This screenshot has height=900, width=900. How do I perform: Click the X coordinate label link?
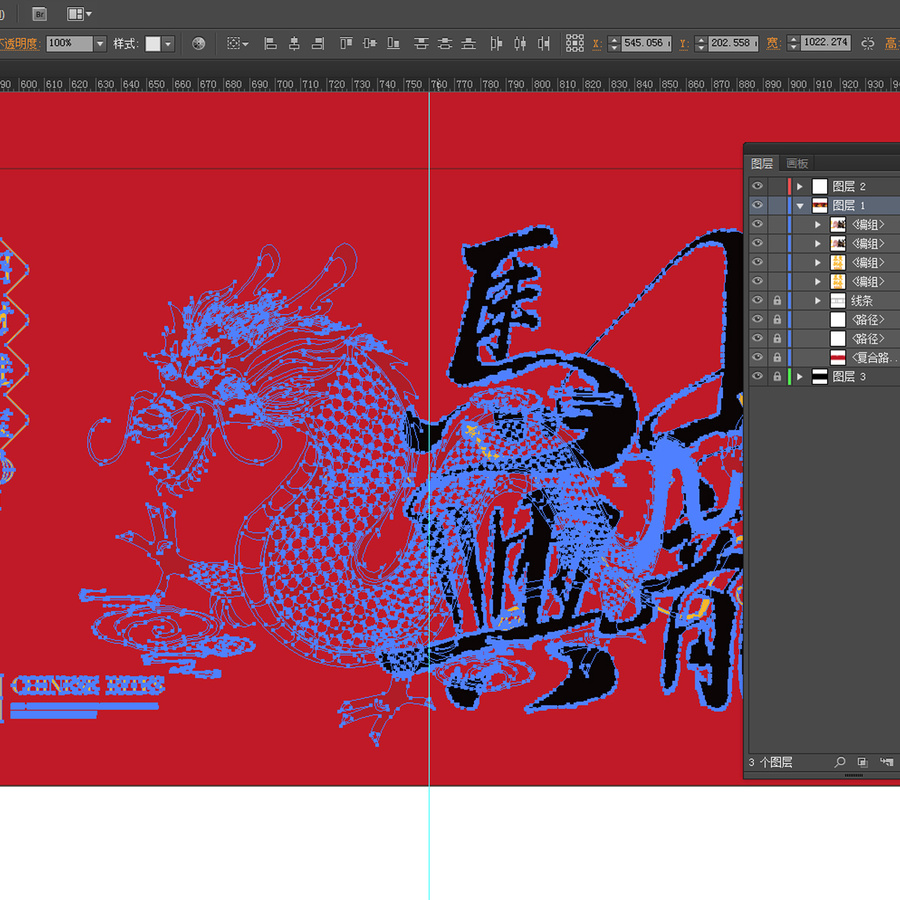[x=597, y=44]
